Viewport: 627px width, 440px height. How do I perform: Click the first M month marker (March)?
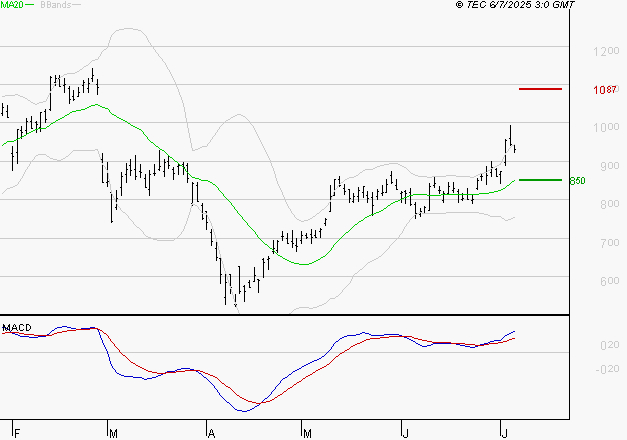pyautogui.click(x=113, y=433)
